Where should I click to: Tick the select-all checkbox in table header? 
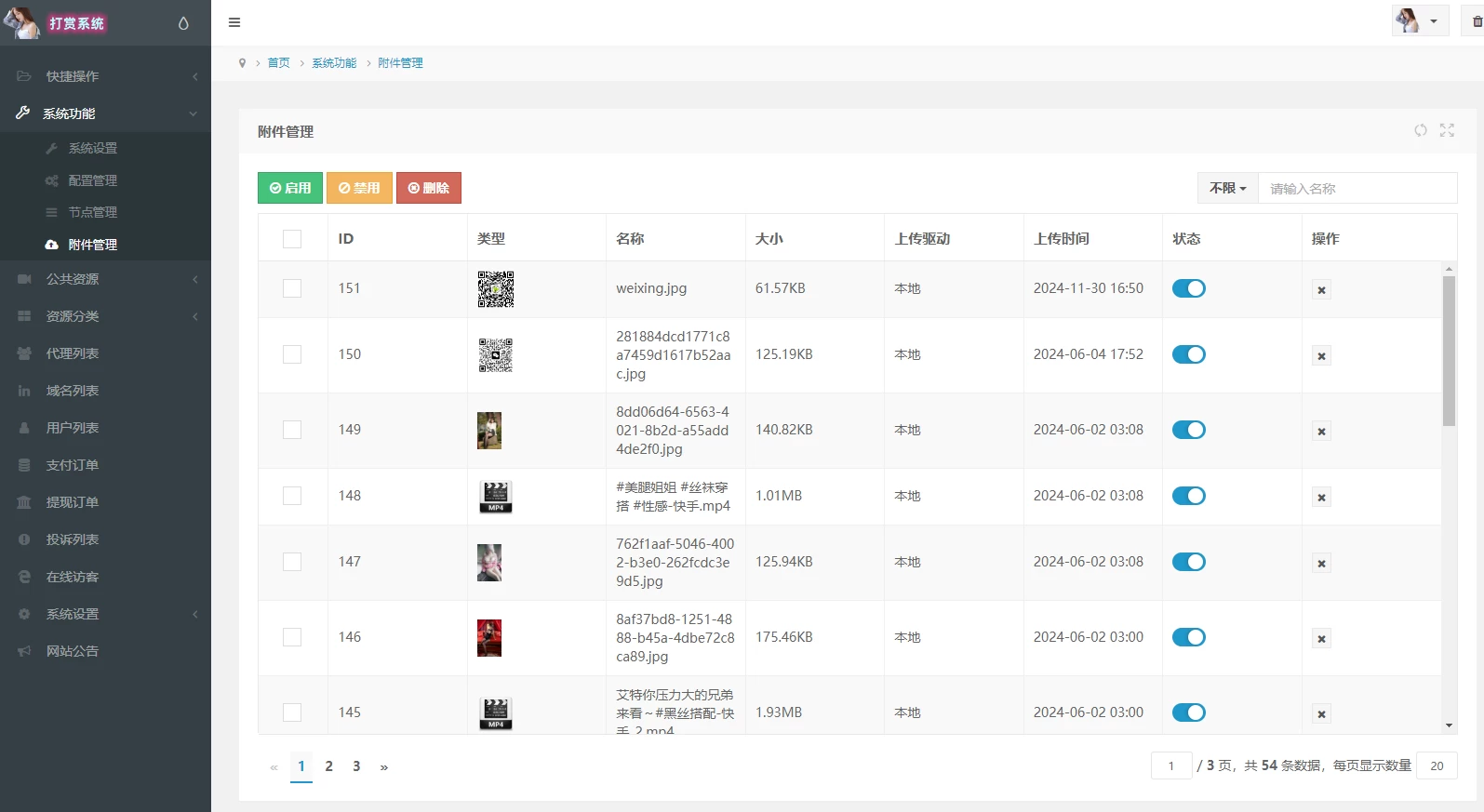pos(292,239)
